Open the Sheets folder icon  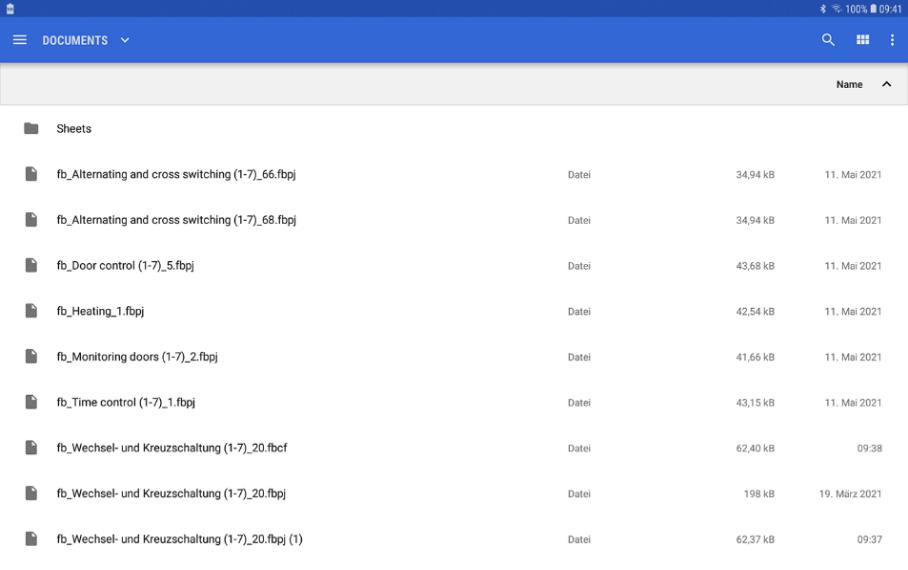31,129
